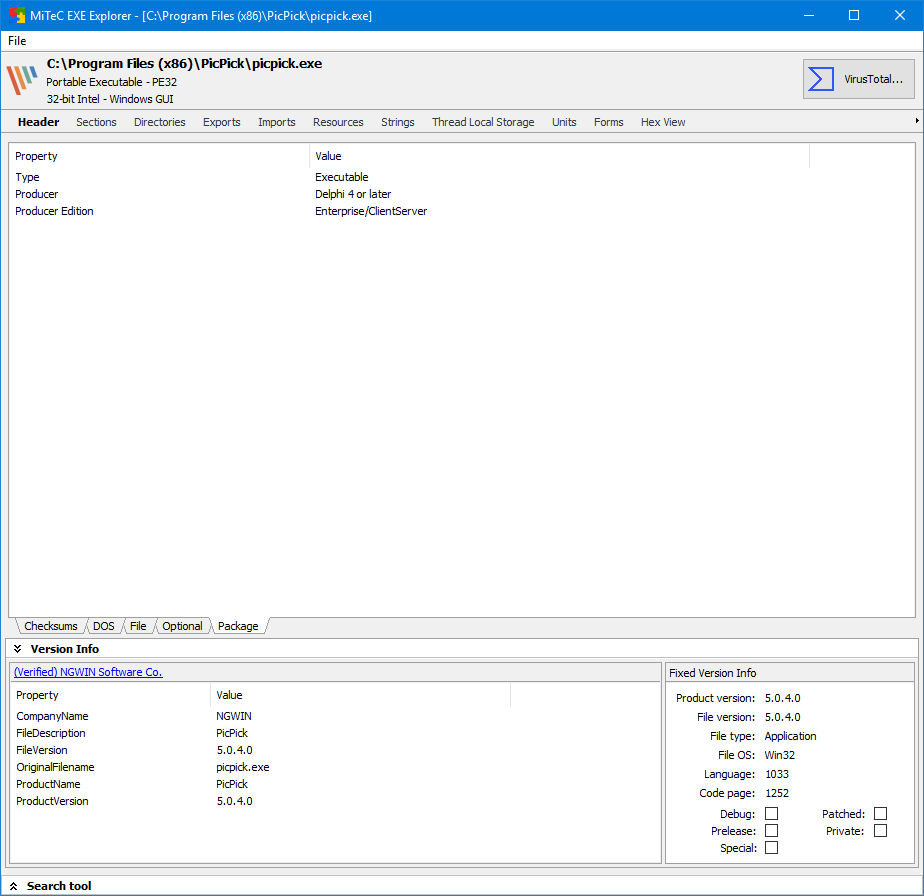Toggle the Patched checkbox
This screenshot has height=896, width=924.
(x=880, y=813)
